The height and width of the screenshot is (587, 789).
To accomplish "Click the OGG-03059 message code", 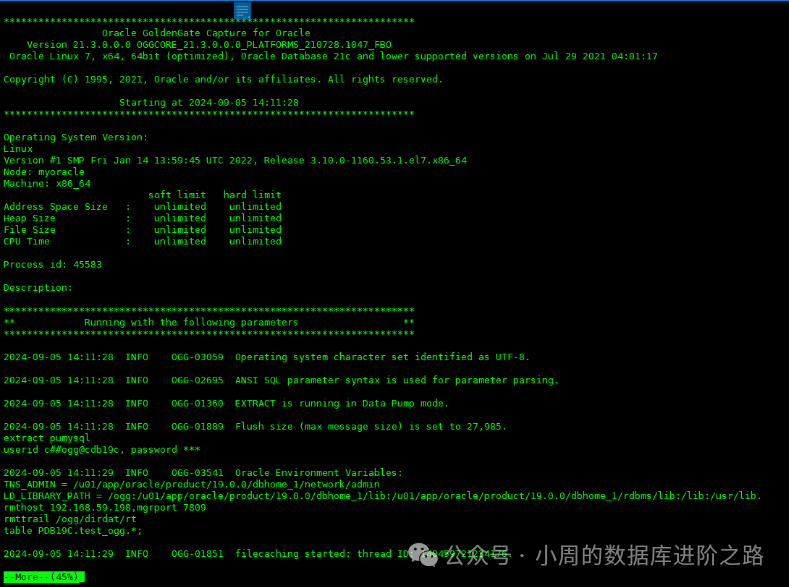I will (x=197, y=357).
